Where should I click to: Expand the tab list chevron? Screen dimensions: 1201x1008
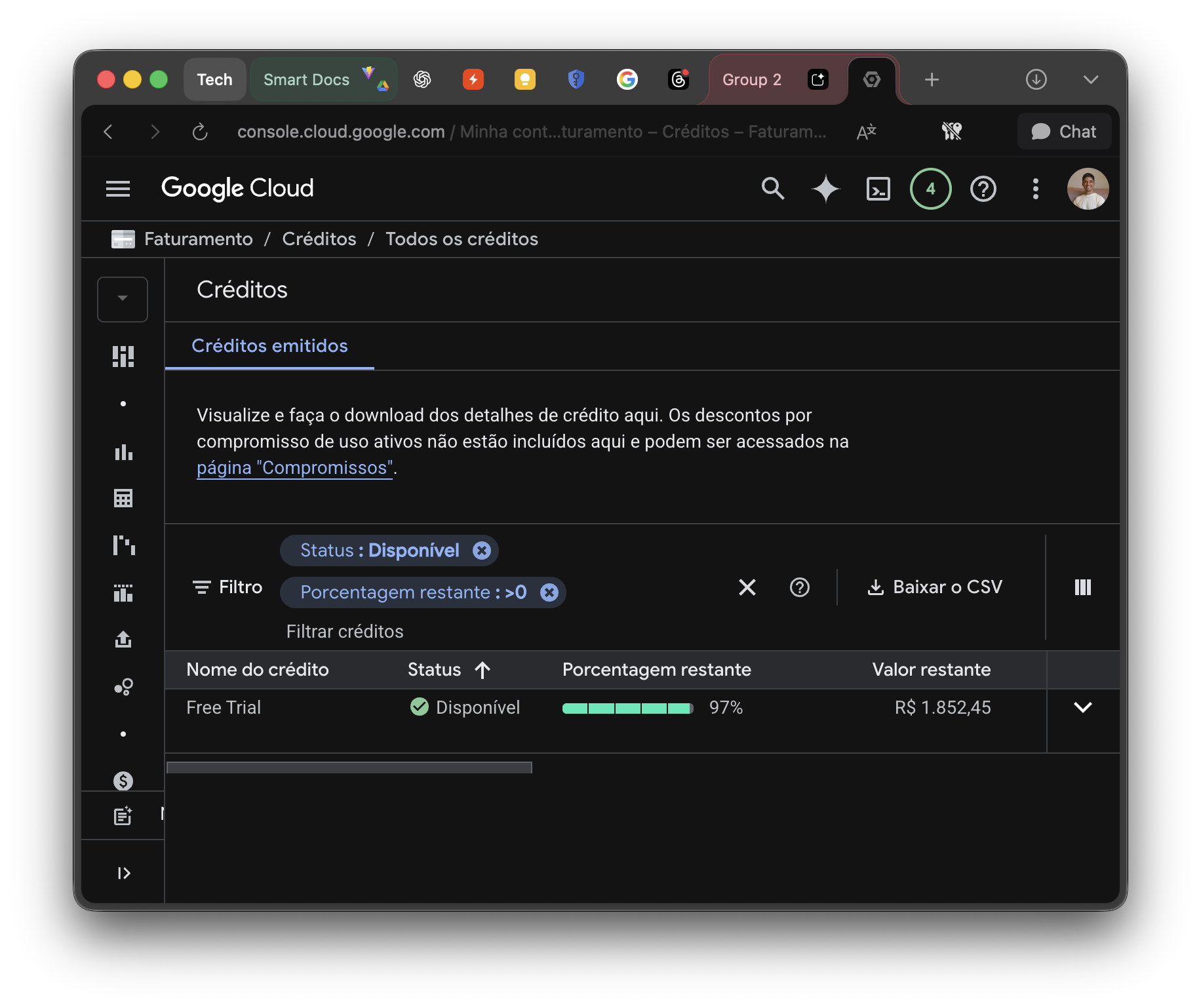pos(1091,79)
